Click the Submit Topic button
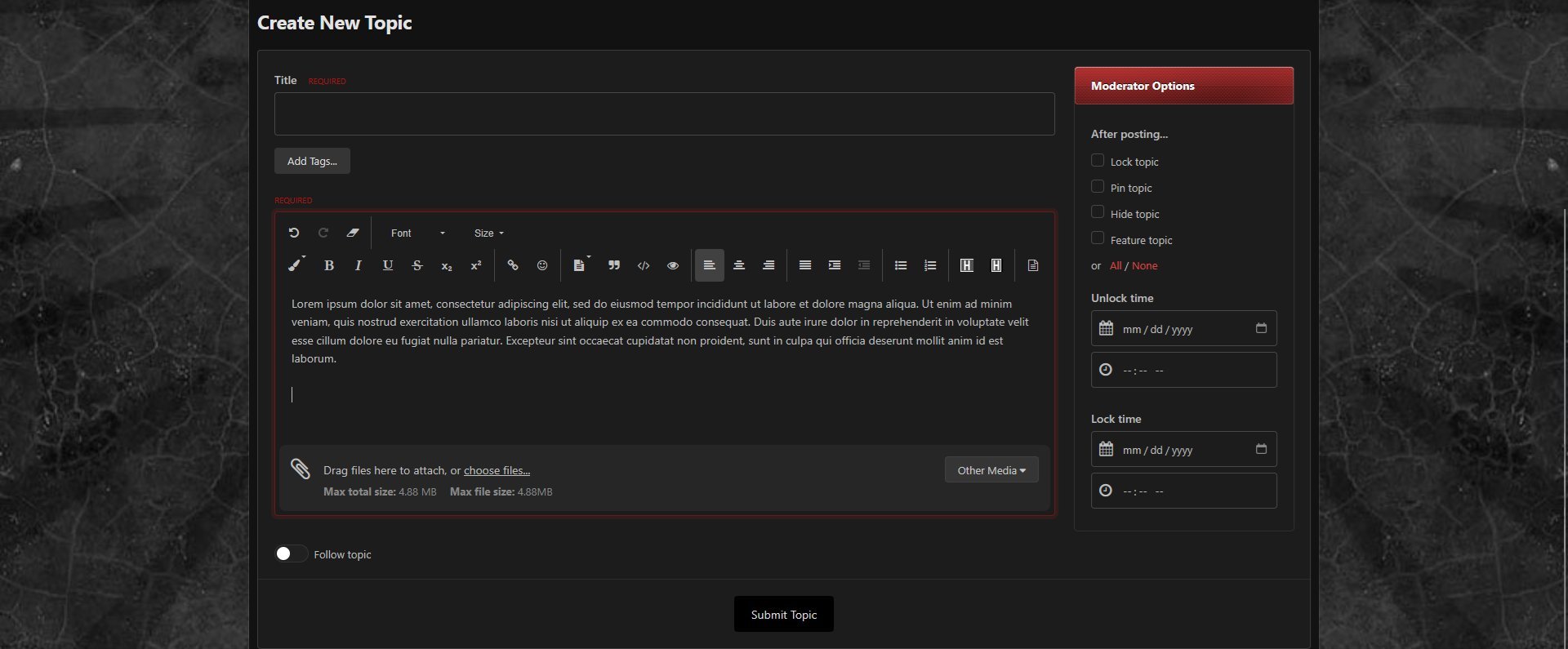Viewport: 1568px width, 649px height. click(783, 614)
